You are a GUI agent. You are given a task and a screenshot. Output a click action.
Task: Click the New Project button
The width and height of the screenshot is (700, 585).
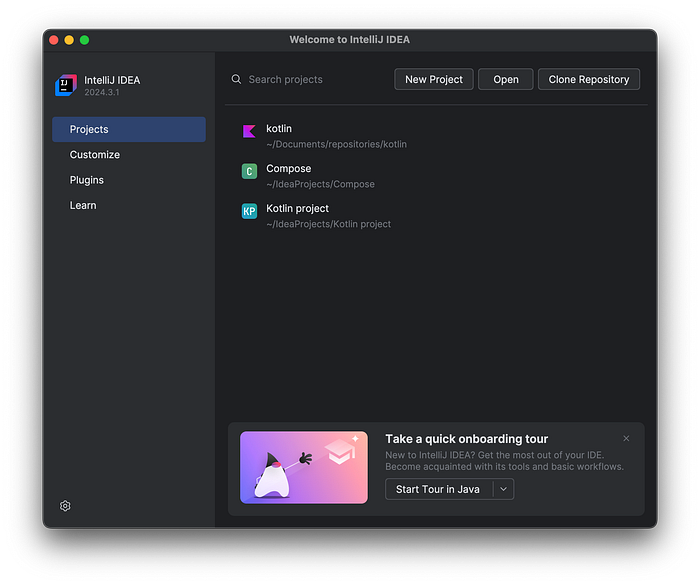click(x=433, y=79)
